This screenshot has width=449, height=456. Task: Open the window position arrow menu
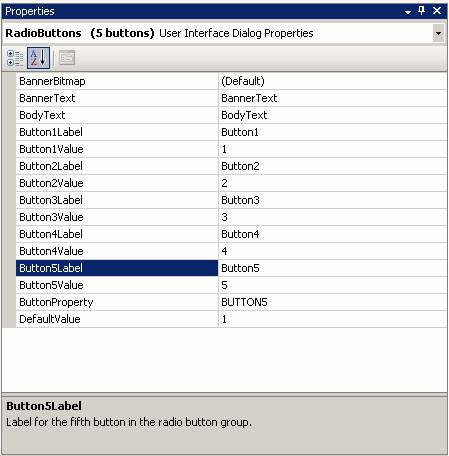[408, 12]
